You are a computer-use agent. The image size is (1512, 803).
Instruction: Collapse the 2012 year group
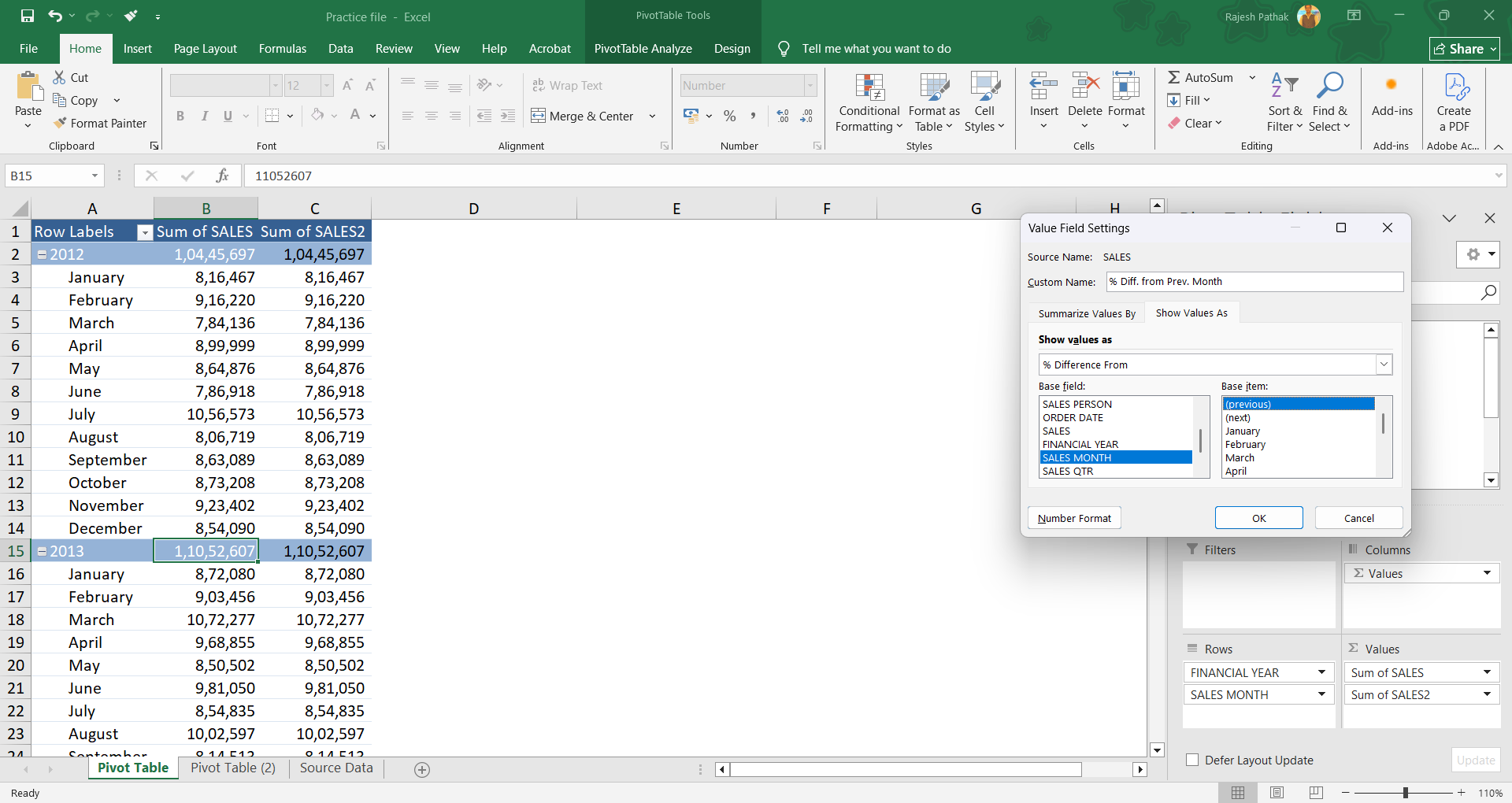coord(43,255)
